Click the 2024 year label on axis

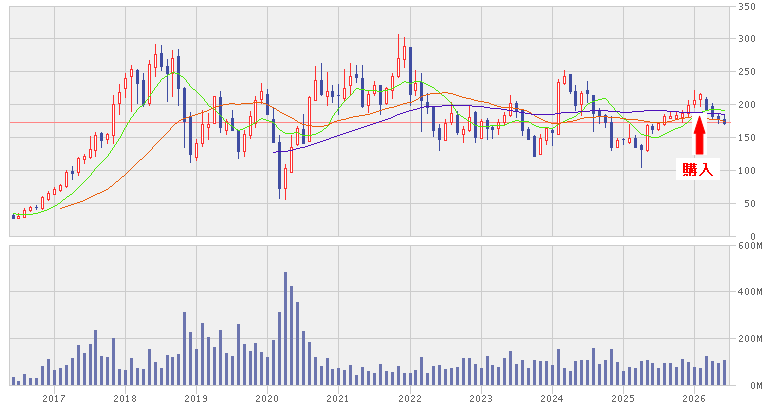[552, 398]
